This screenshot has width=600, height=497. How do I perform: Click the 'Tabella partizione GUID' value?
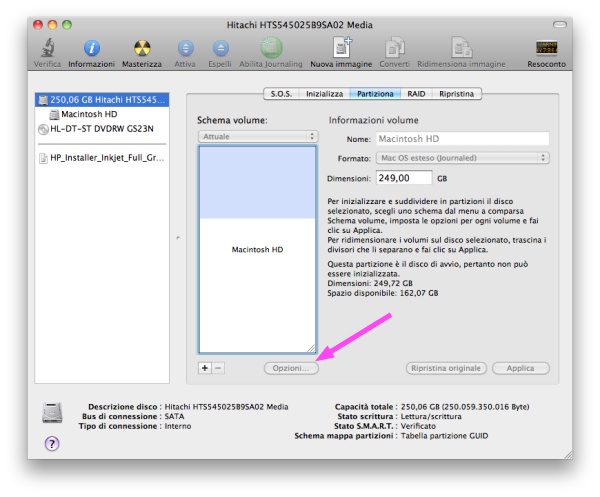click(x=444, y=436)
